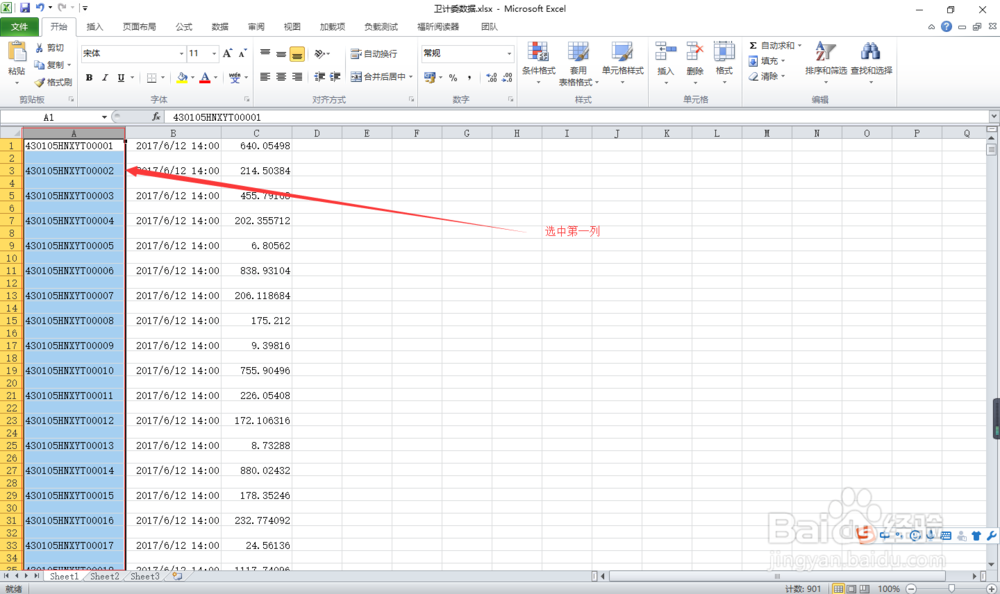Viewport: 1000px width, 594px height.
Task: Toggle center text horizontally
Action: (281, 77)
